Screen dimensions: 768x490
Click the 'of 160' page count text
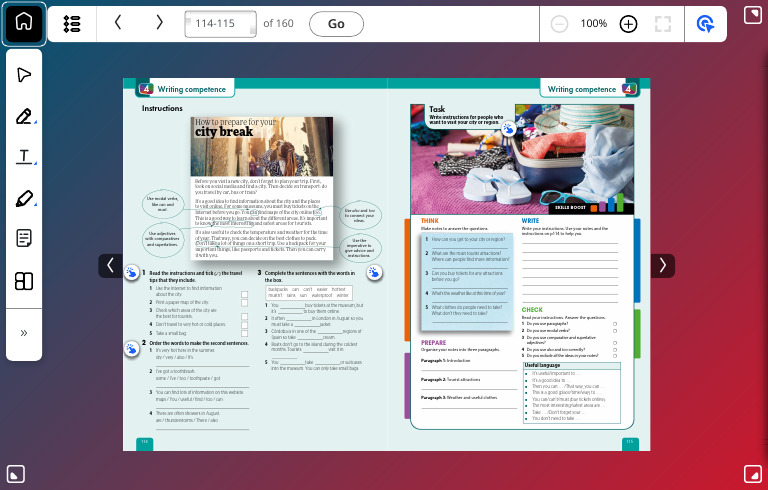pos(278,24)
